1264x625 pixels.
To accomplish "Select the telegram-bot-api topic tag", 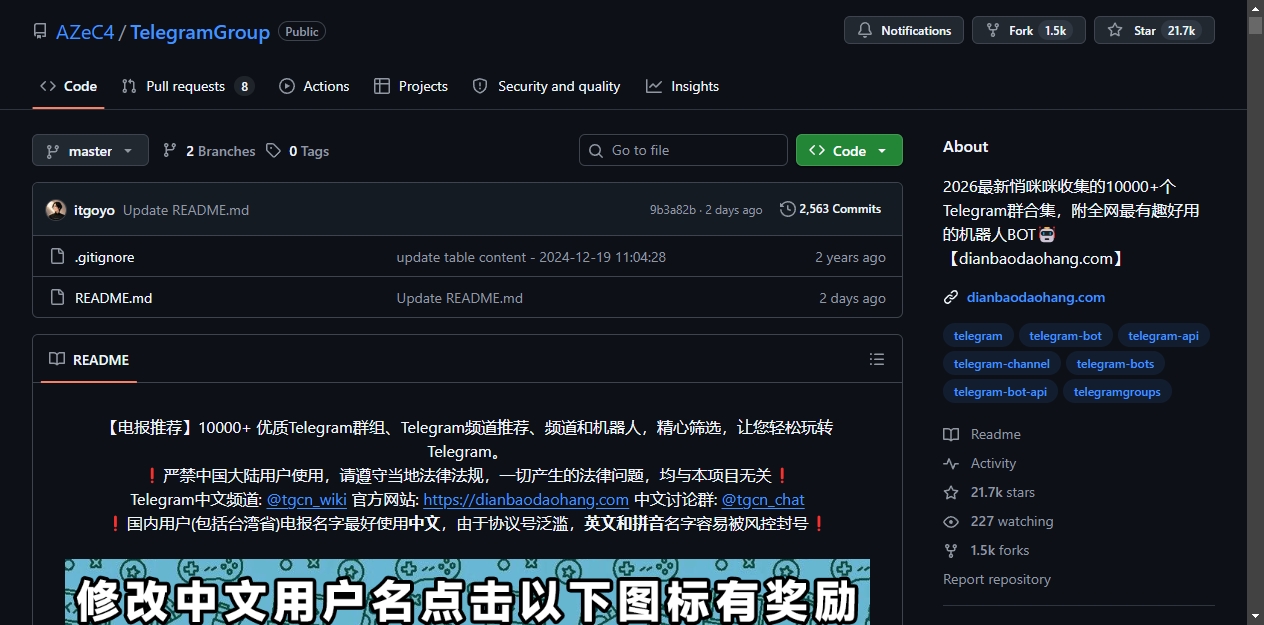I will click(1000, 392).
